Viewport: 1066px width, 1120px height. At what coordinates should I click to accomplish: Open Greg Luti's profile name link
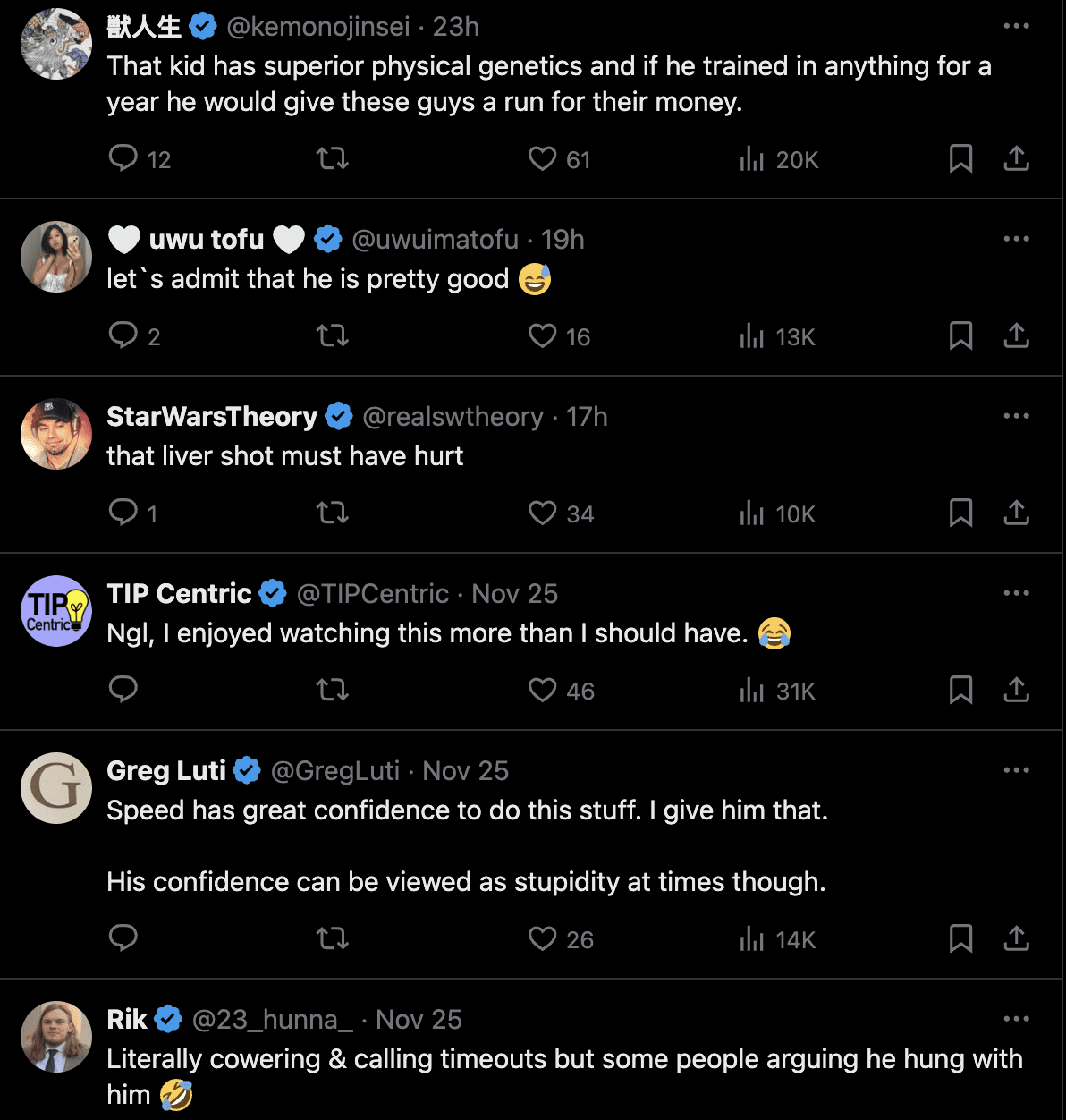click(x=166, y=771)
